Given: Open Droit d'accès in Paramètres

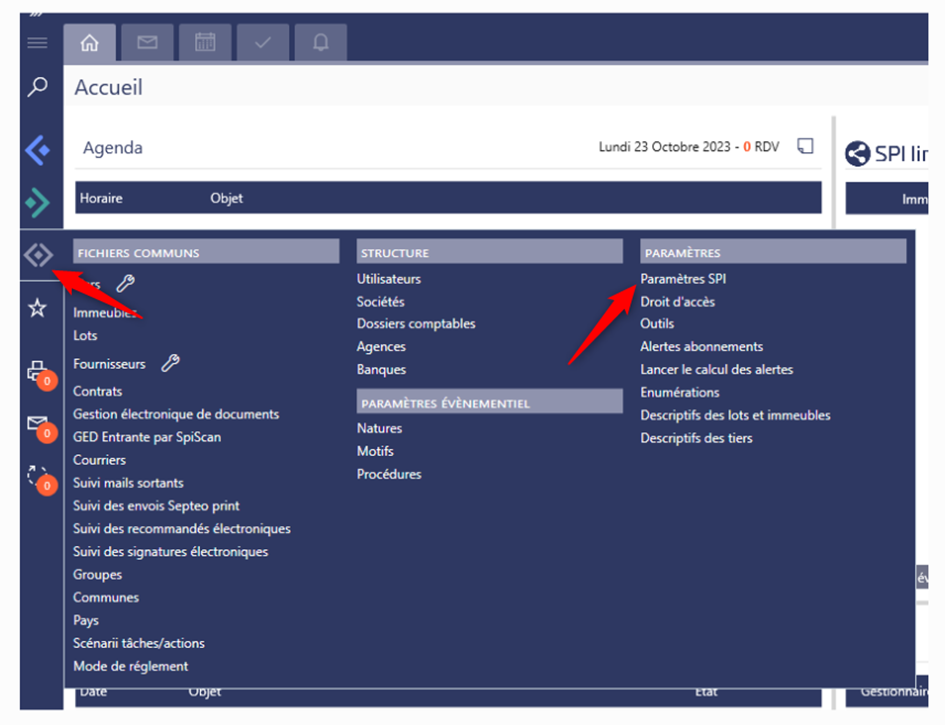Looking at the screenshot, I should pyautogui.click(x=677, y=301).
